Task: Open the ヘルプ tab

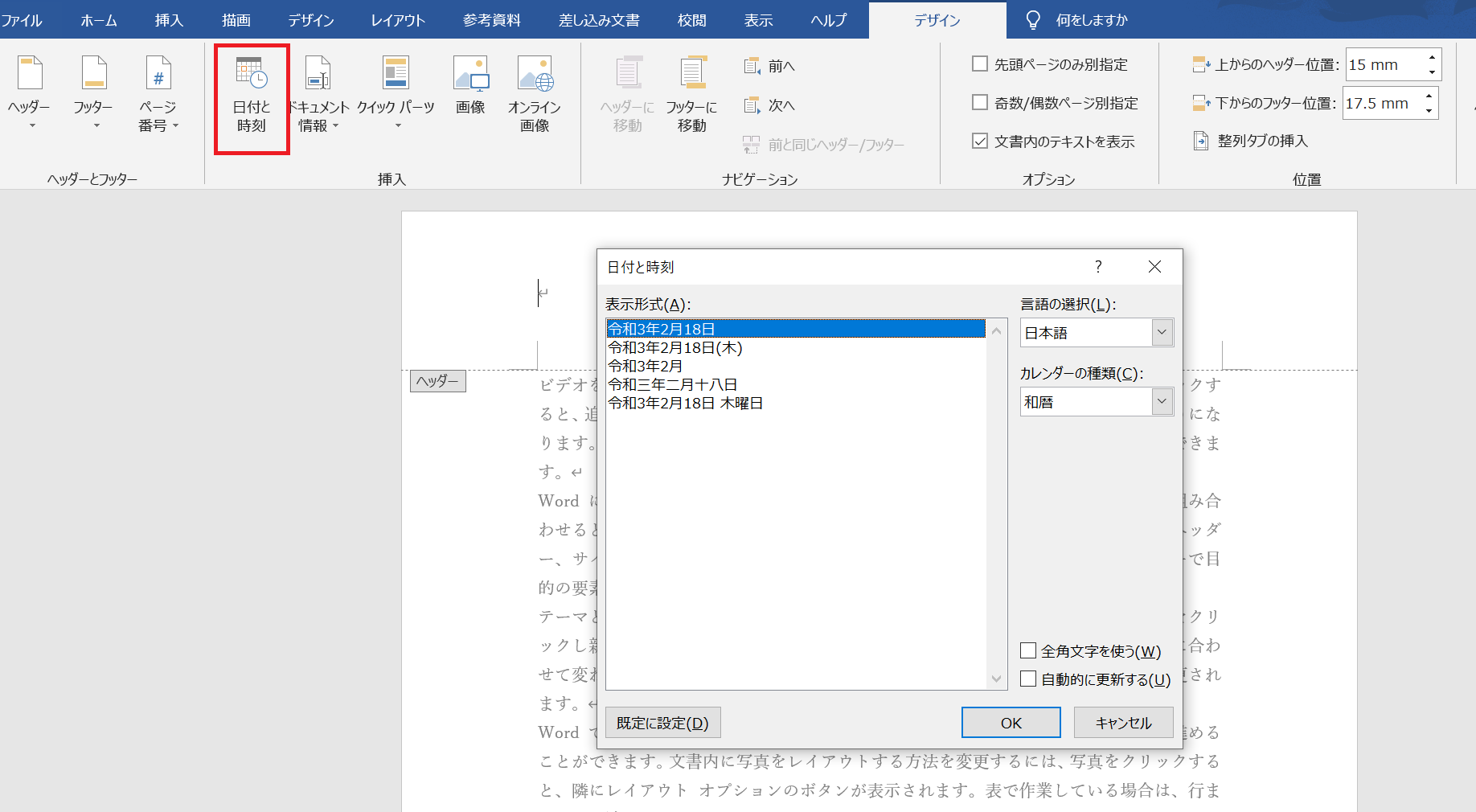Action: (828, 20)
